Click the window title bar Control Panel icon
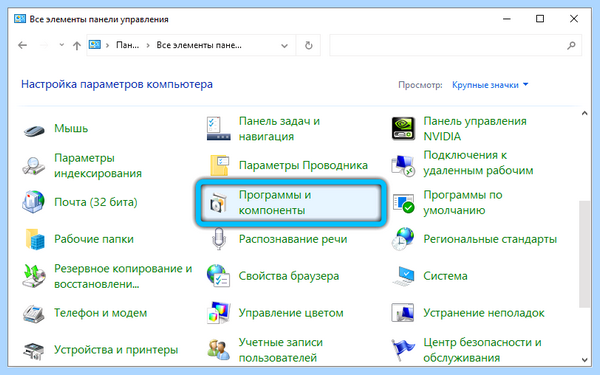 (x=20, y=19)
